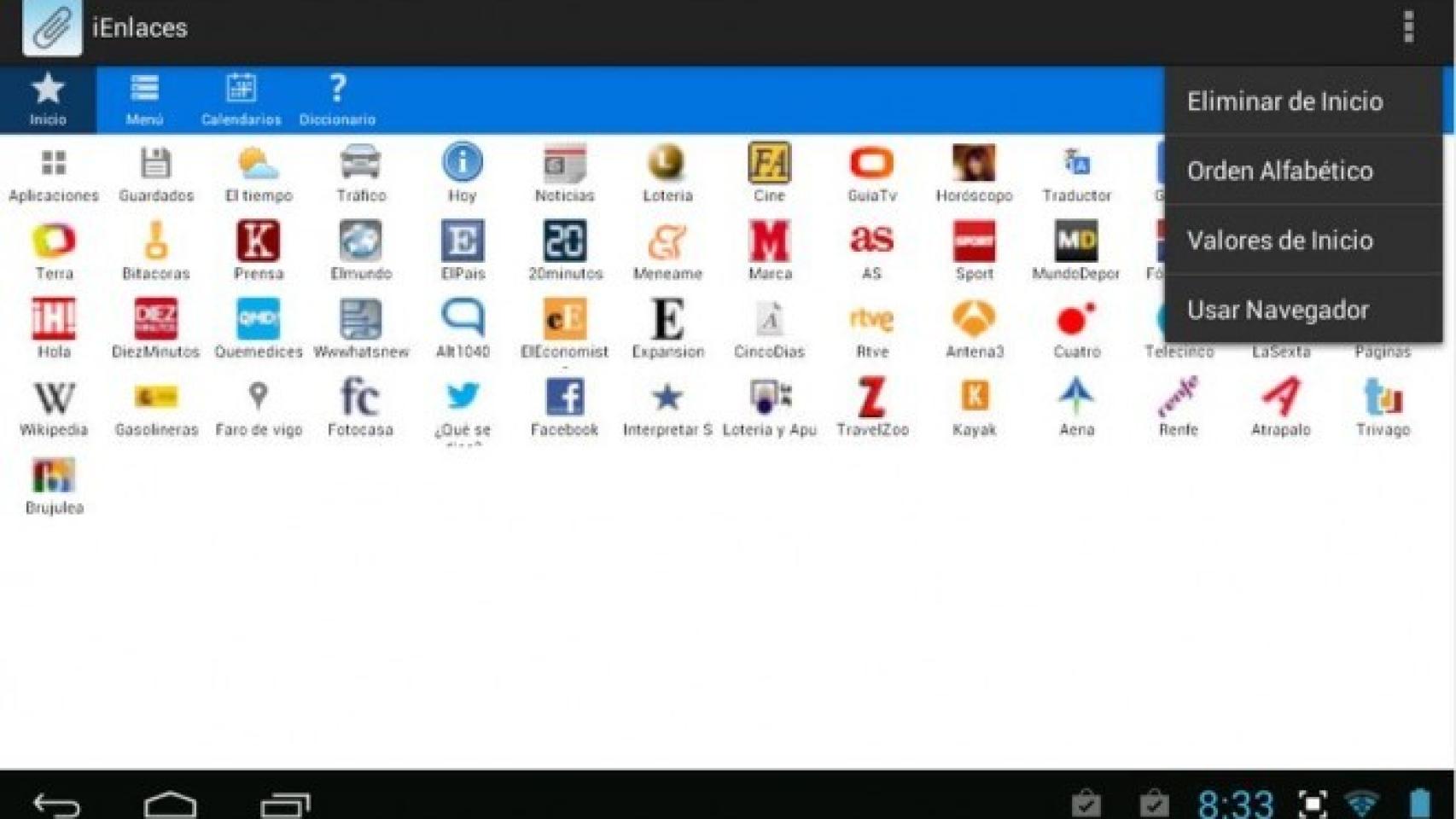This screenshot has height=819, width=1456.
Task: Tap the Kayak travel icon
Action: [974, 398]
